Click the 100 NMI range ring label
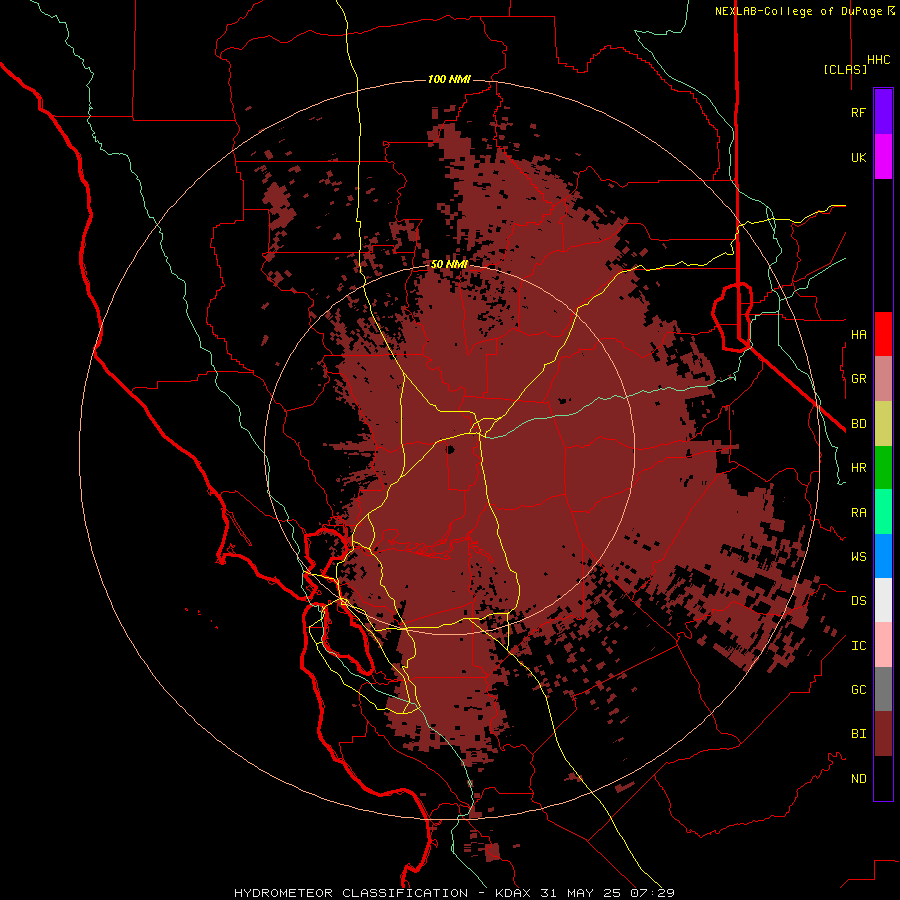 pyautogui.click(x=449, y=79)
